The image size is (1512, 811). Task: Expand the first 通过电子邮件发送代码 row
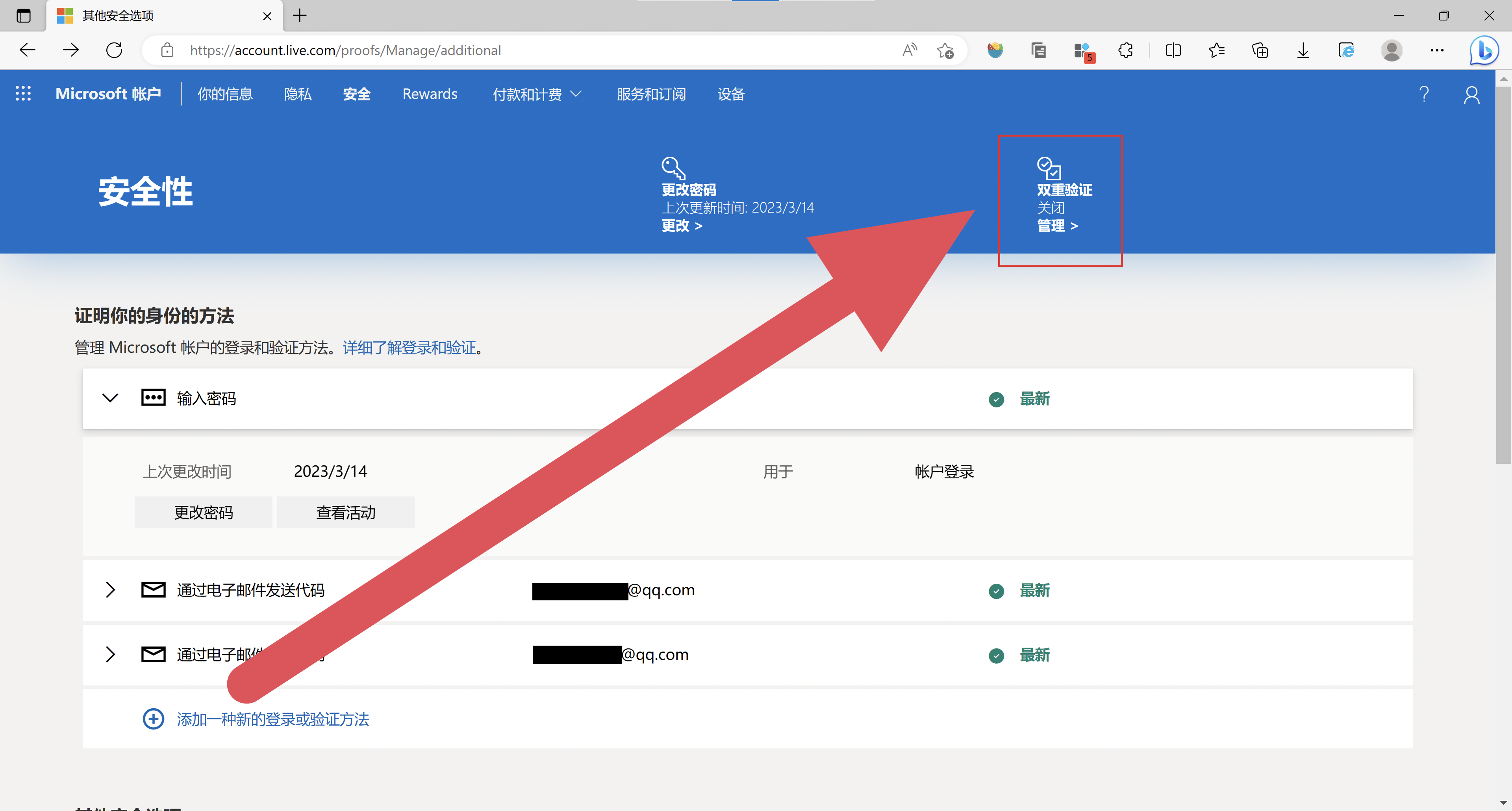click(110, 589)
